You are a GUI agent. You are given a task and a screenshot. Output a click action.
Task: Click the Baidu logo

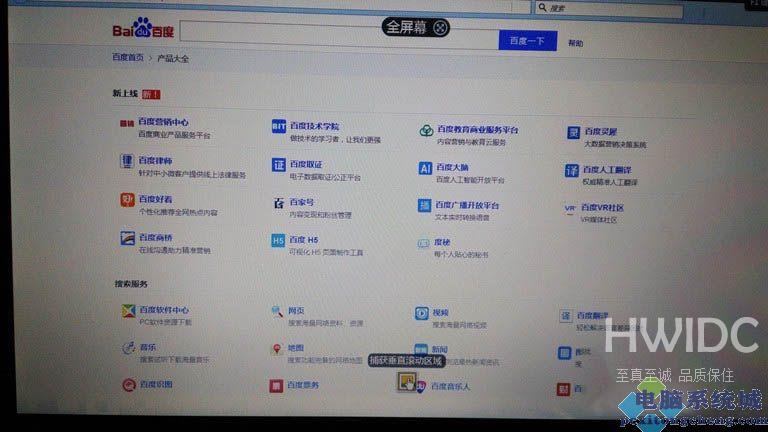[143, 28]
